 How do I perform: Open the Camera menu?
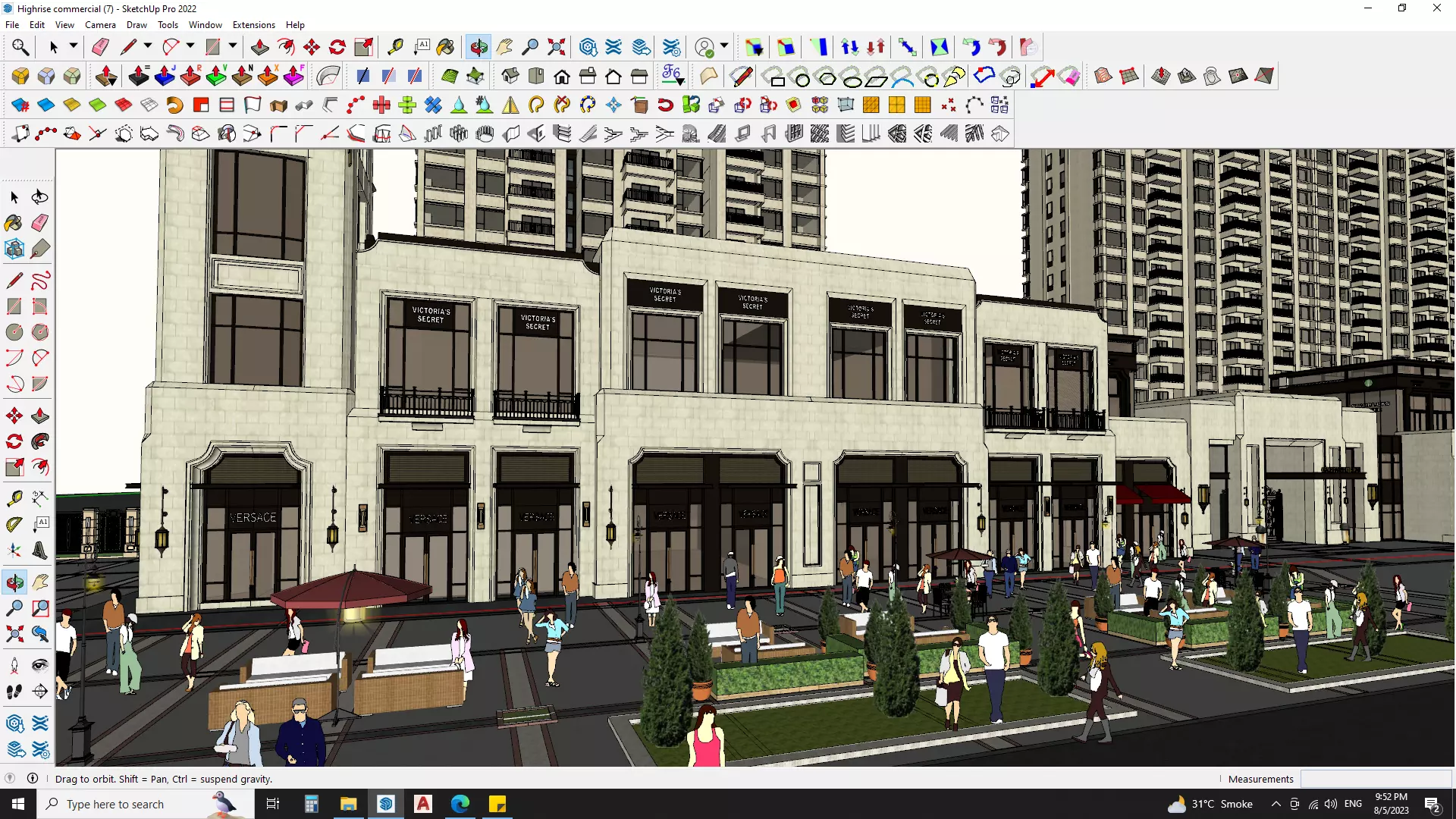[x=100, y=25]
